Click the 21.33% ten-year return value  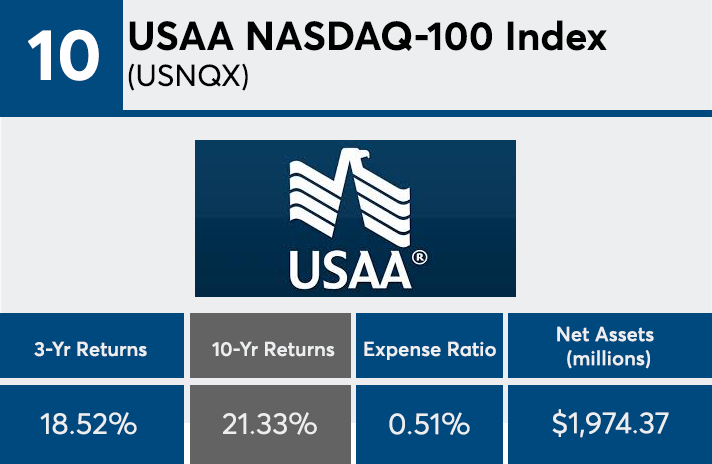click(271, 423)
